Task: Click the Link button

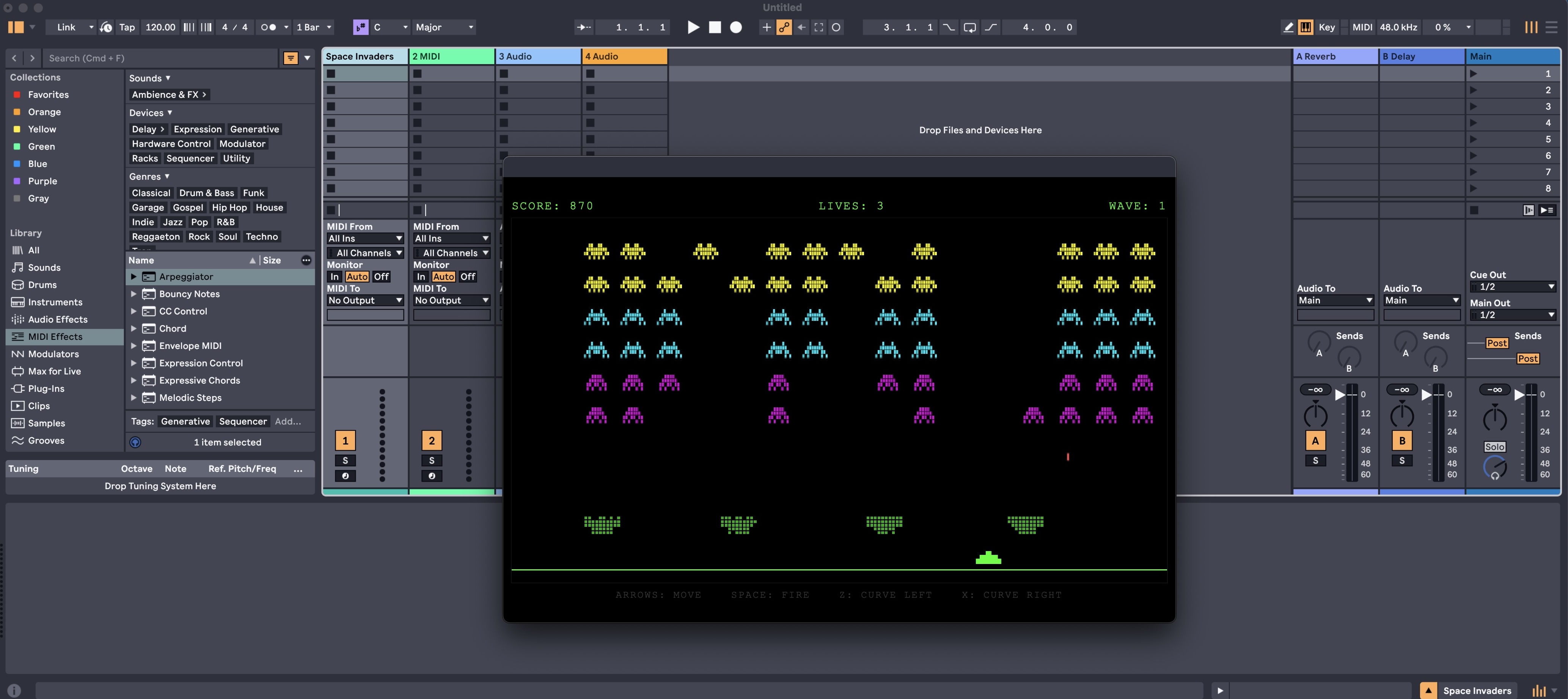Action: 66,27
